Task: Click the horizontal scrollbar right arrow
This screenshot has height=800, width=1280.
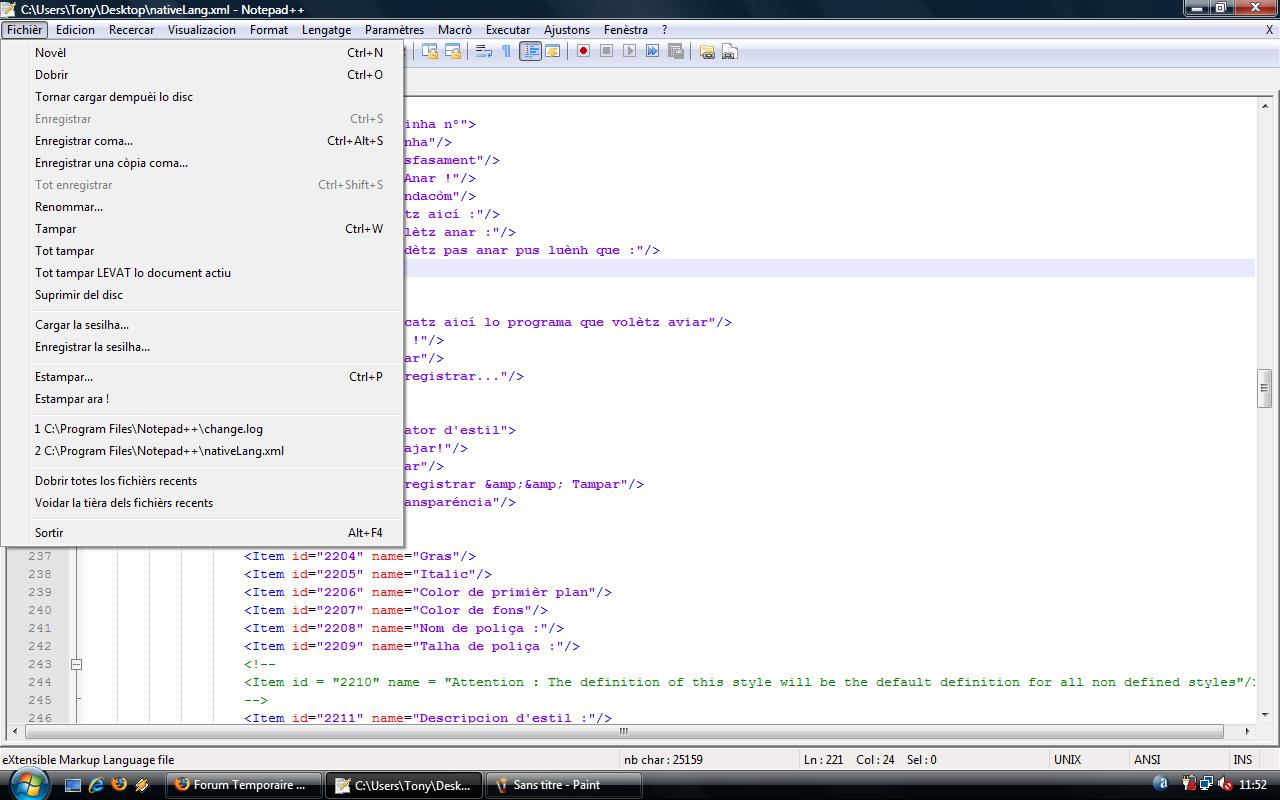Action: coord(1248,732)
